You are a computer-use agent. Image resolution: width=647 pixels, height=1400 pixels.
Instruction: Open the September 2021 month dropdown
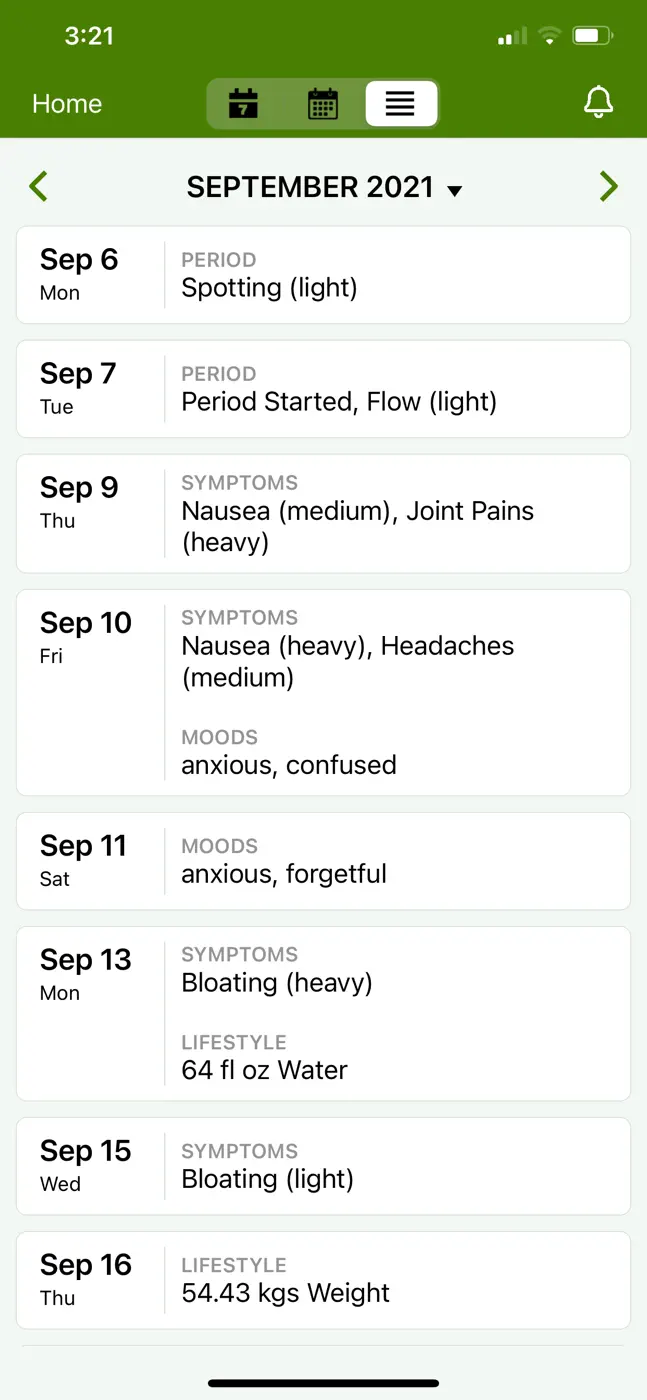[324, 187]
